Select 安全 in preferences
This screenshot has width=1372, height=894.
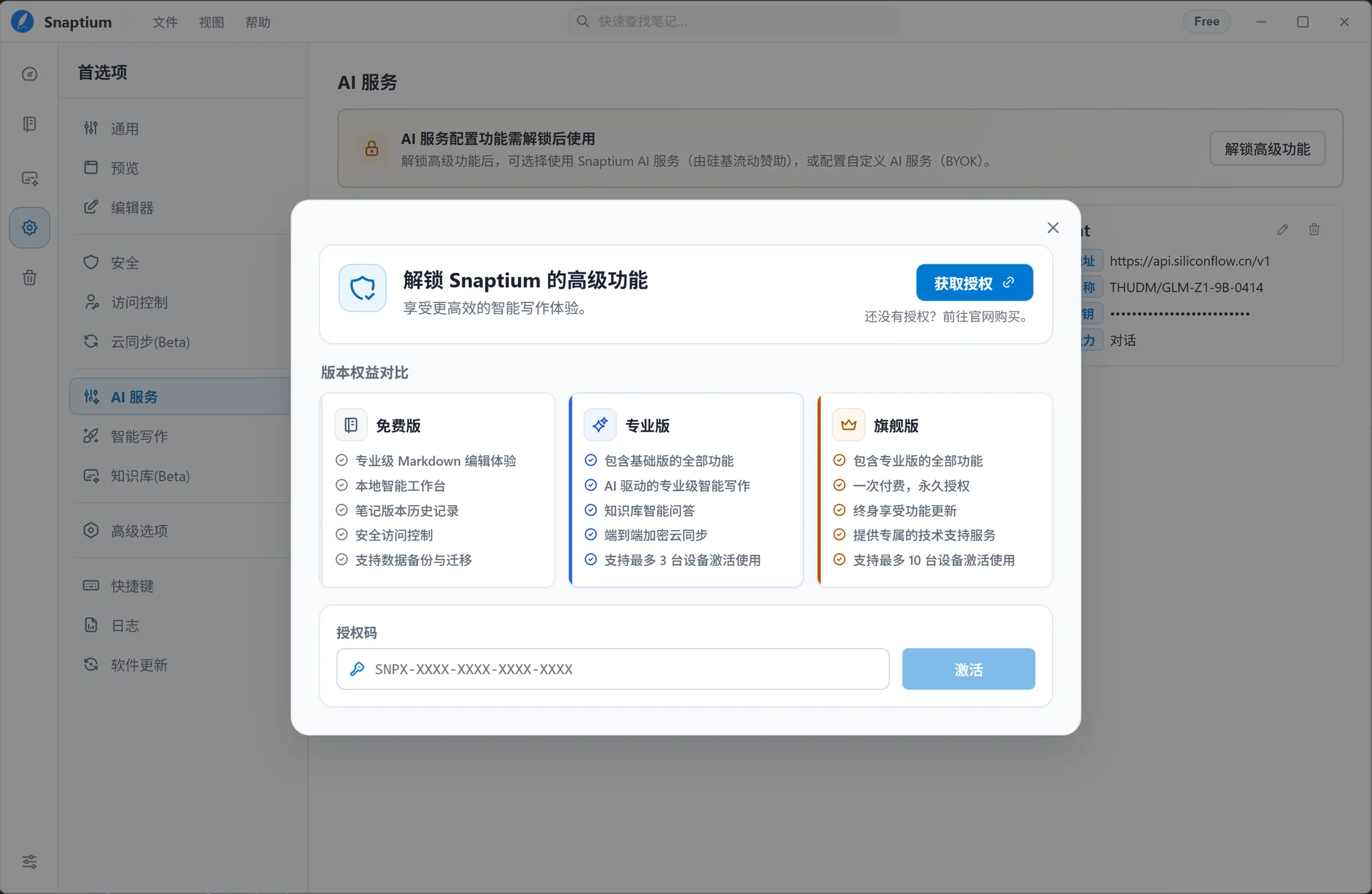[182, 262]
